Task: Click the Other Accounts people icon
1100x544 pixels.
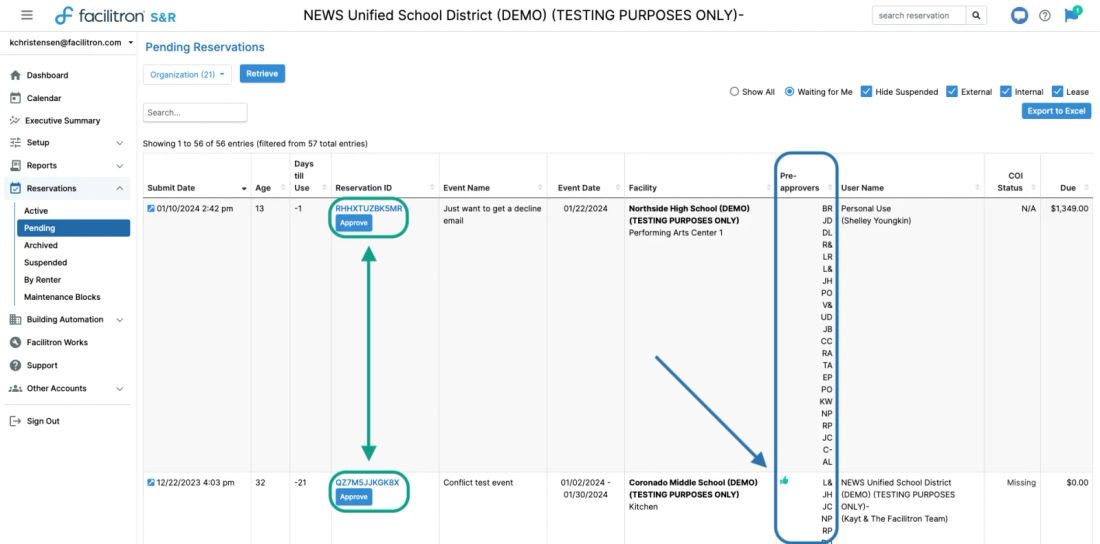Action: coord(15,388)
